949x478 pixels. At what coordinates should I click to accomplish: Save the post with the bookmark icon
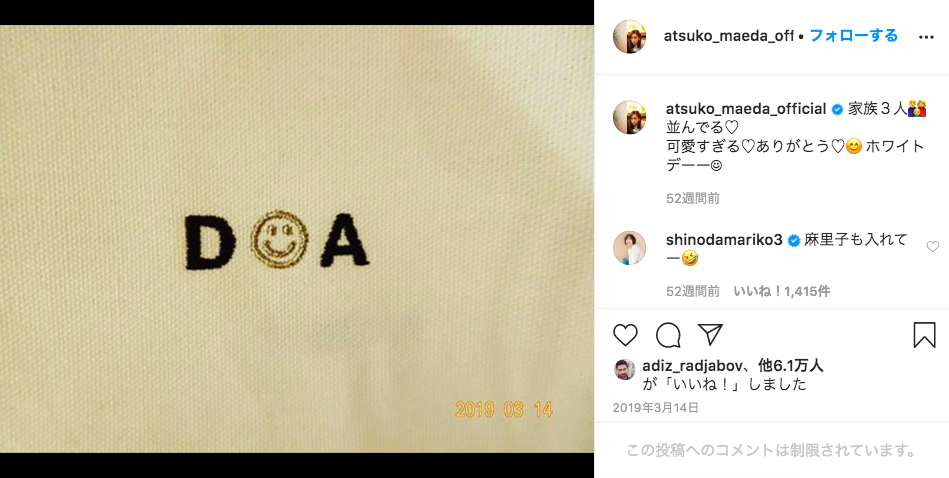point(924,335)
